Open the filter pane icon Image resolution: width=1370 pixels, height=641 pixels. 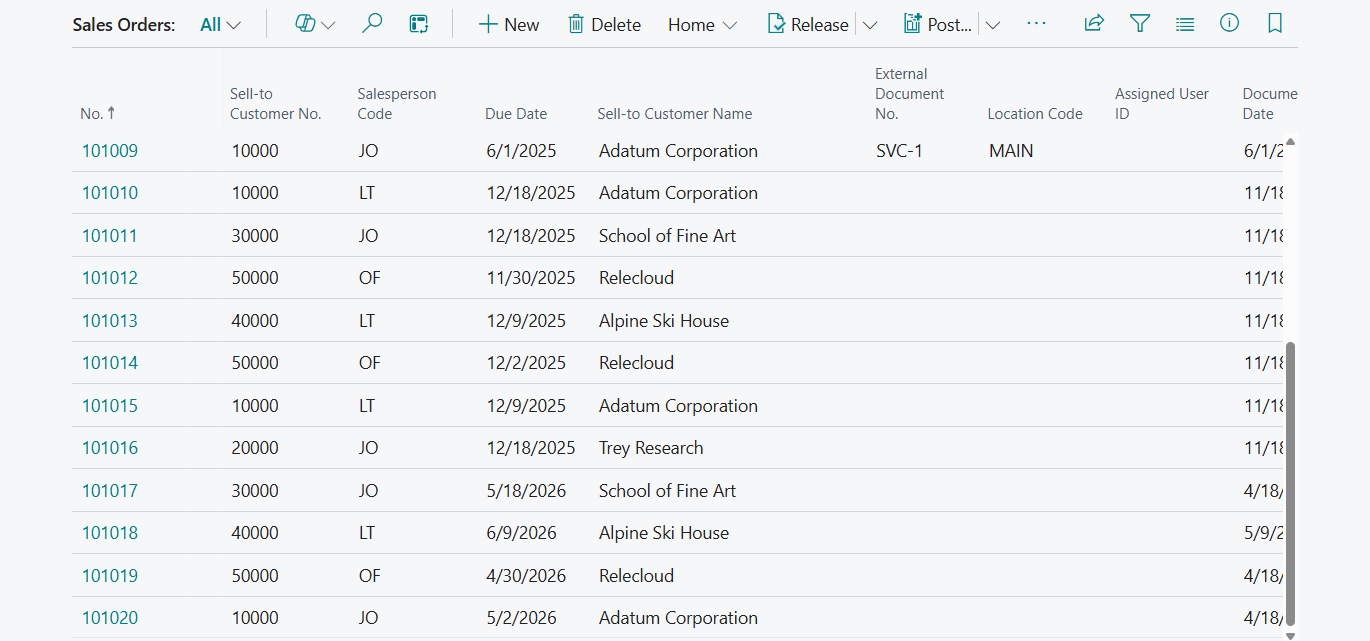click(1139, 23)
